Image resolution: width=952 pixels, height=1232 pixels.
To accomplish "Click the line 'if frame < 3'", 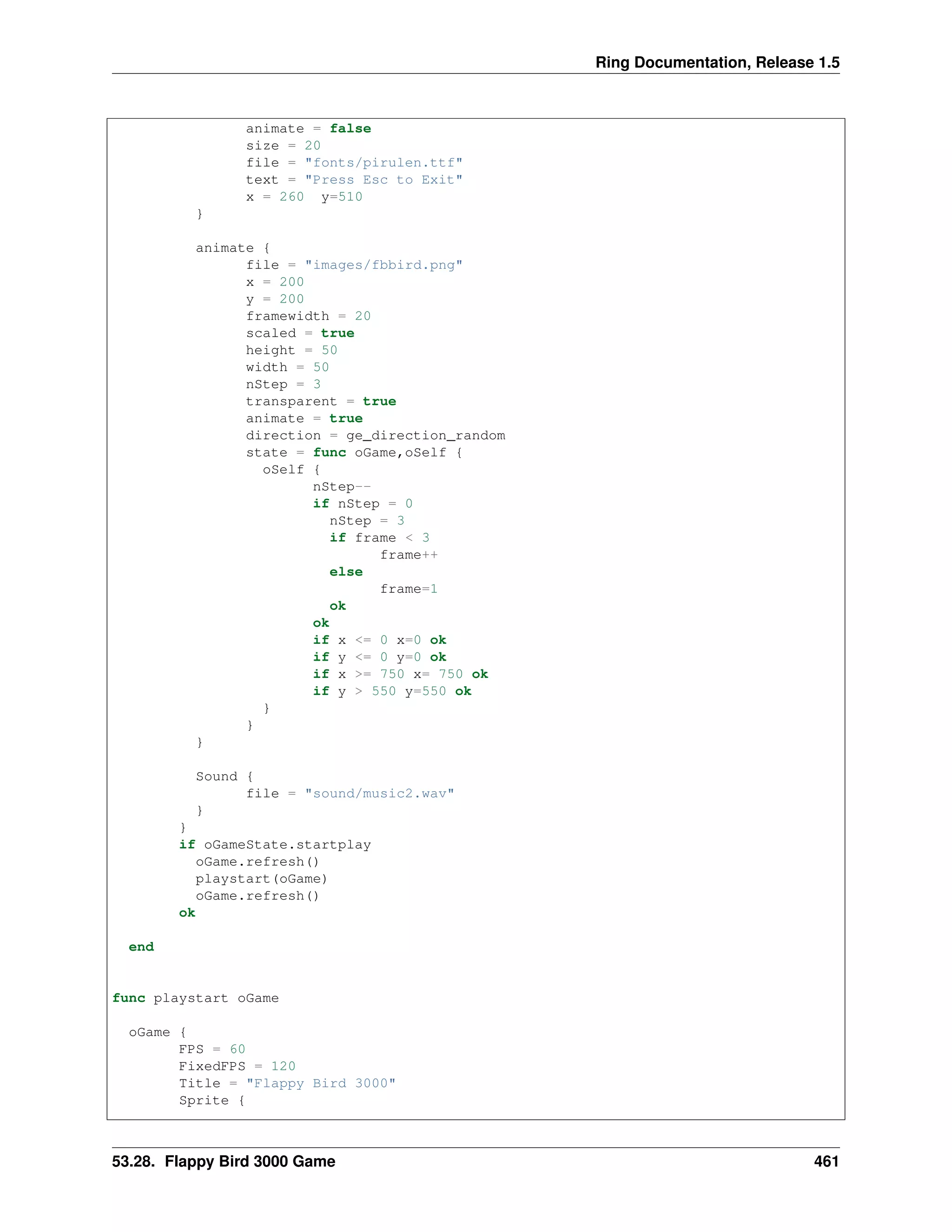I will [380, 537].
